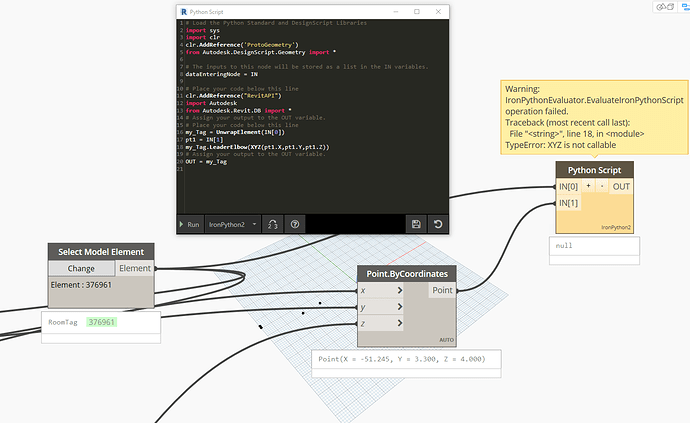Remove an input with the - button
The height and width of the screenshot is (423, 690).
tap(602, 186)
